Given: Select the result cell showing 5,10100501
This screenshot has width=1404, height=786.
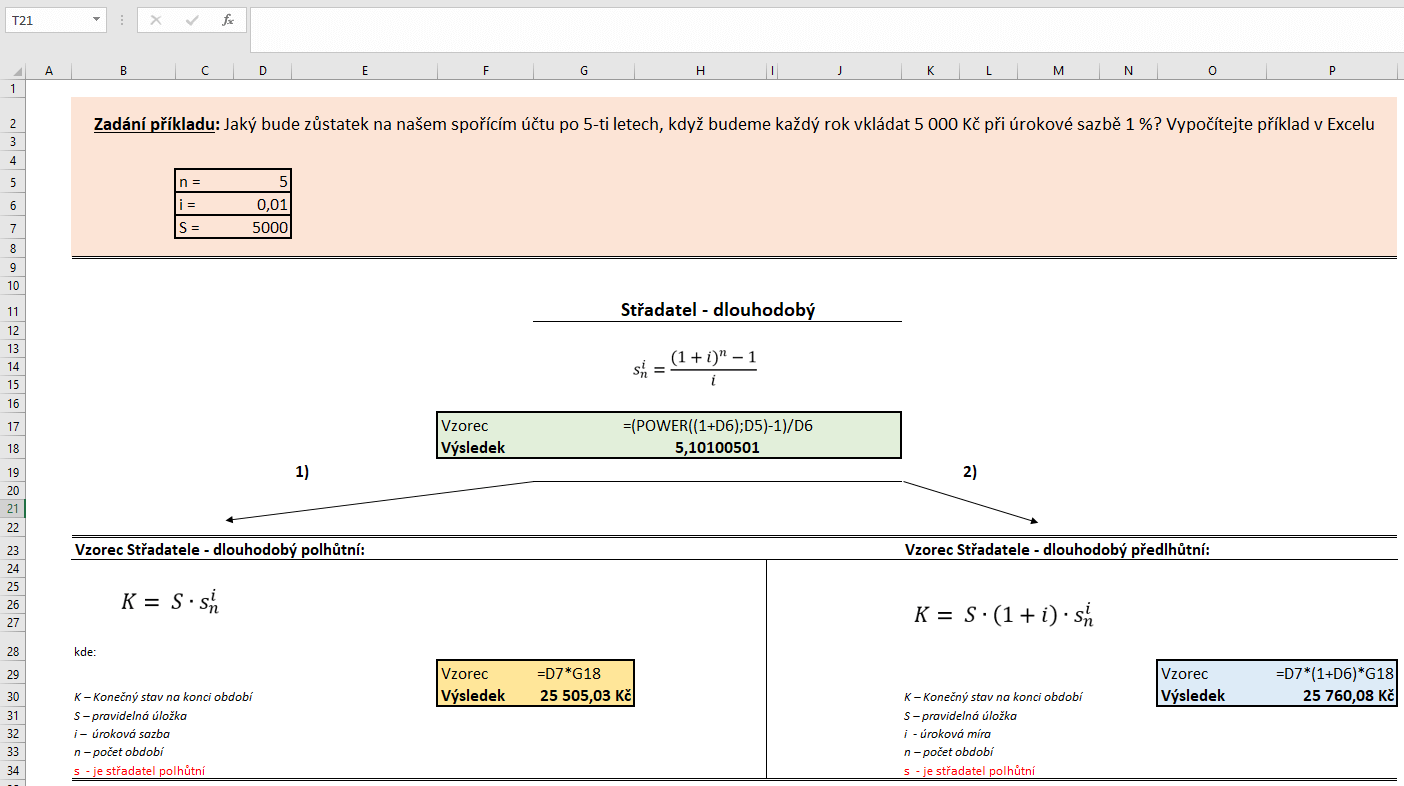Looking at the screenshot, I should tap(717, 448).
